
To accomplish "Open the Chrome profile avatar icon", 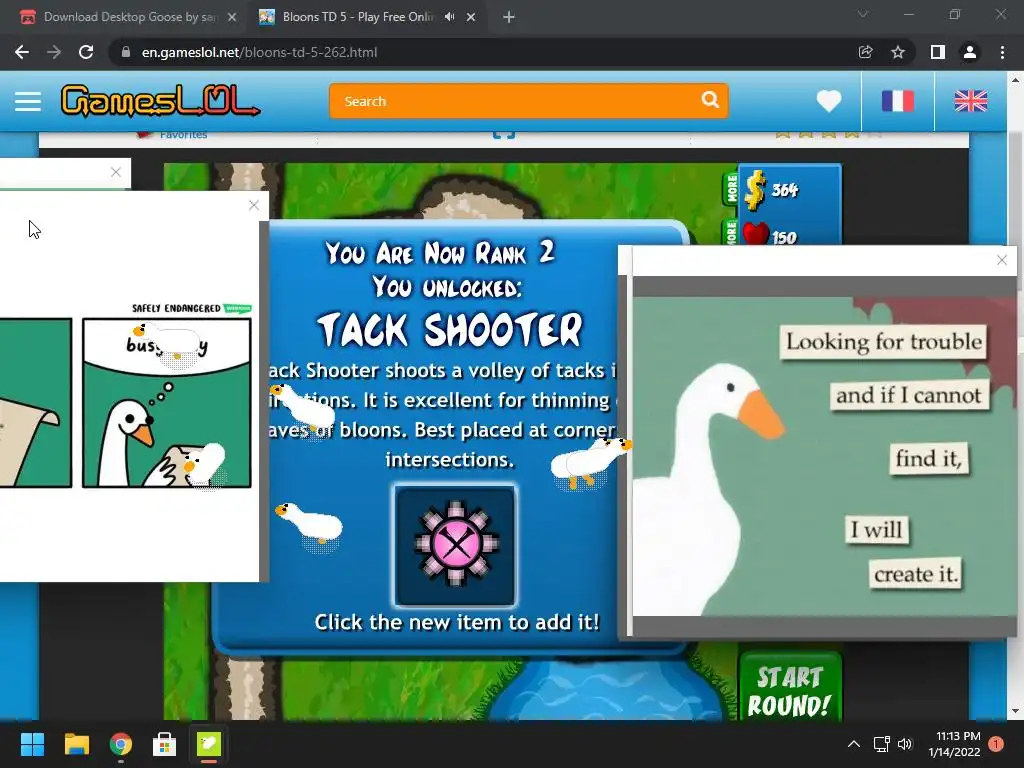I will point(970,52).
